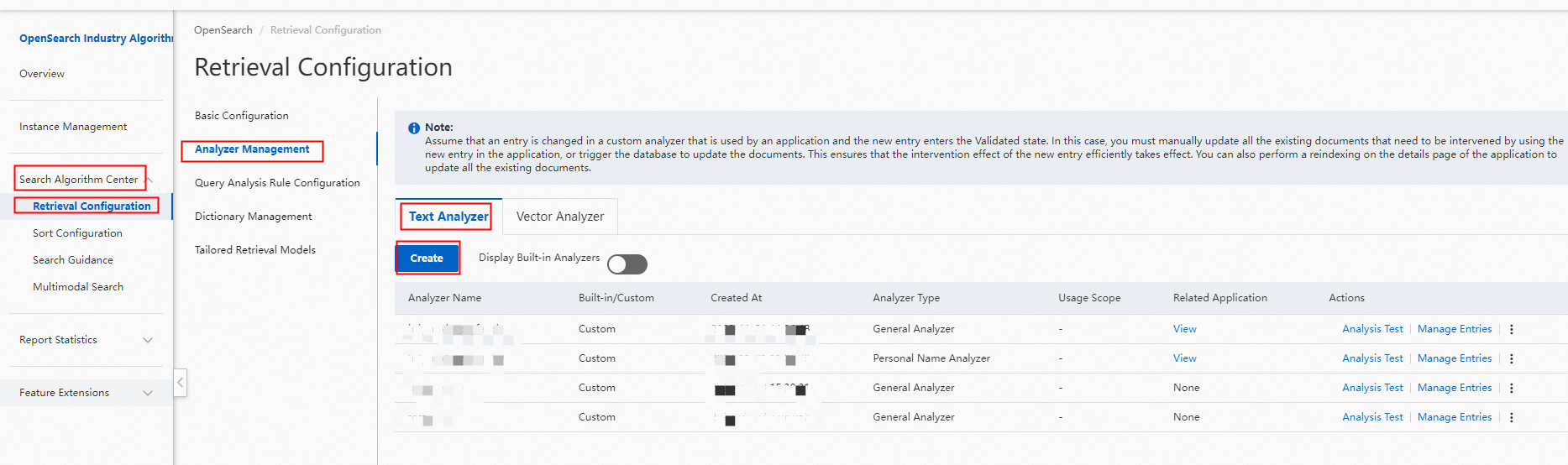The width and height of the screenshot is (1568, 465).
Task: View related application for first analyzer
Action: coord(1184,329)
